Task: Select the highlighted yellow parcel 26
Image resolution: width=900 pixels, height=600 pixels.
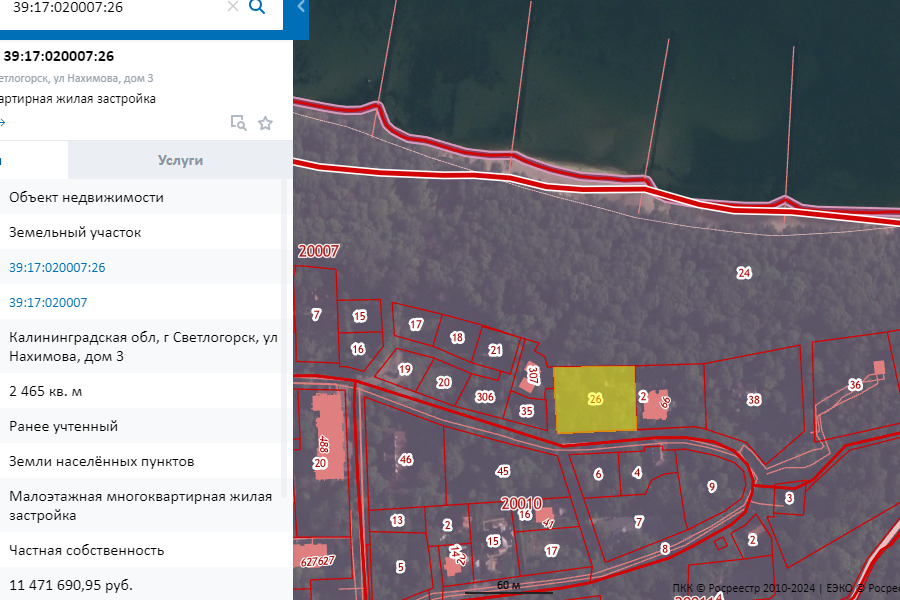Action: [x=594, y=399]
